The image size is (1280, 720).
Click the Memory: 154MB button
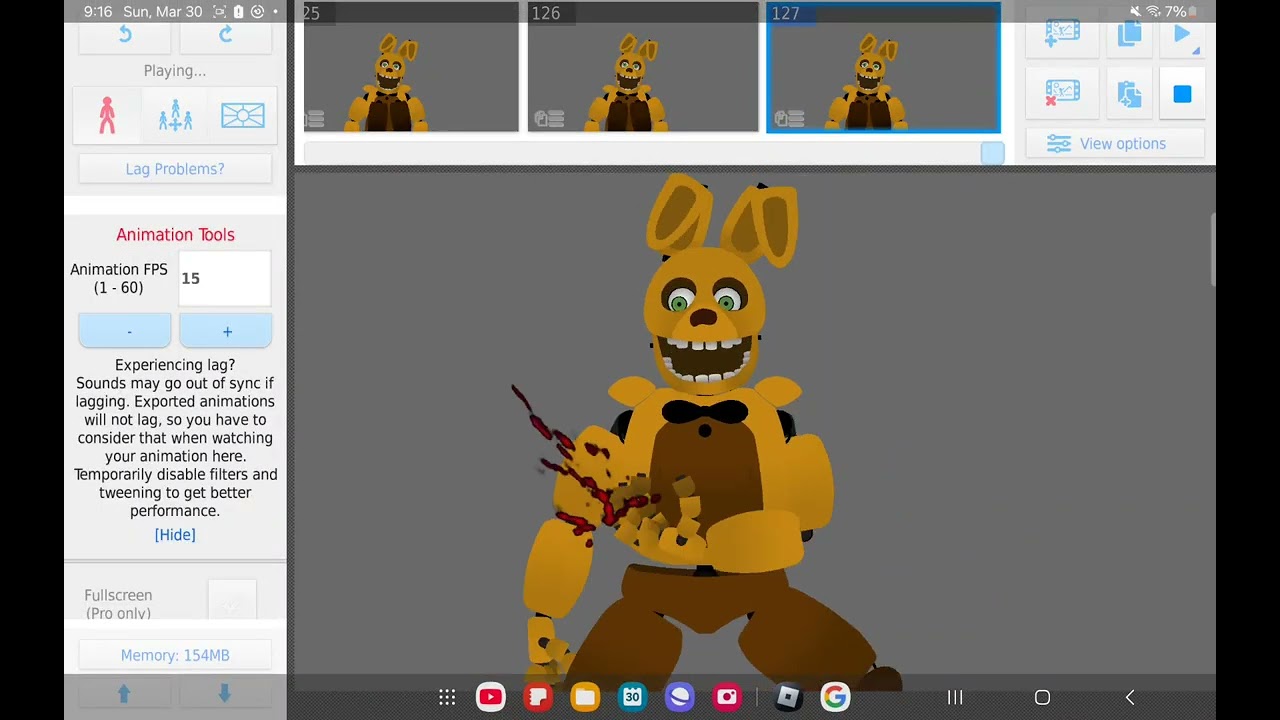175,655
